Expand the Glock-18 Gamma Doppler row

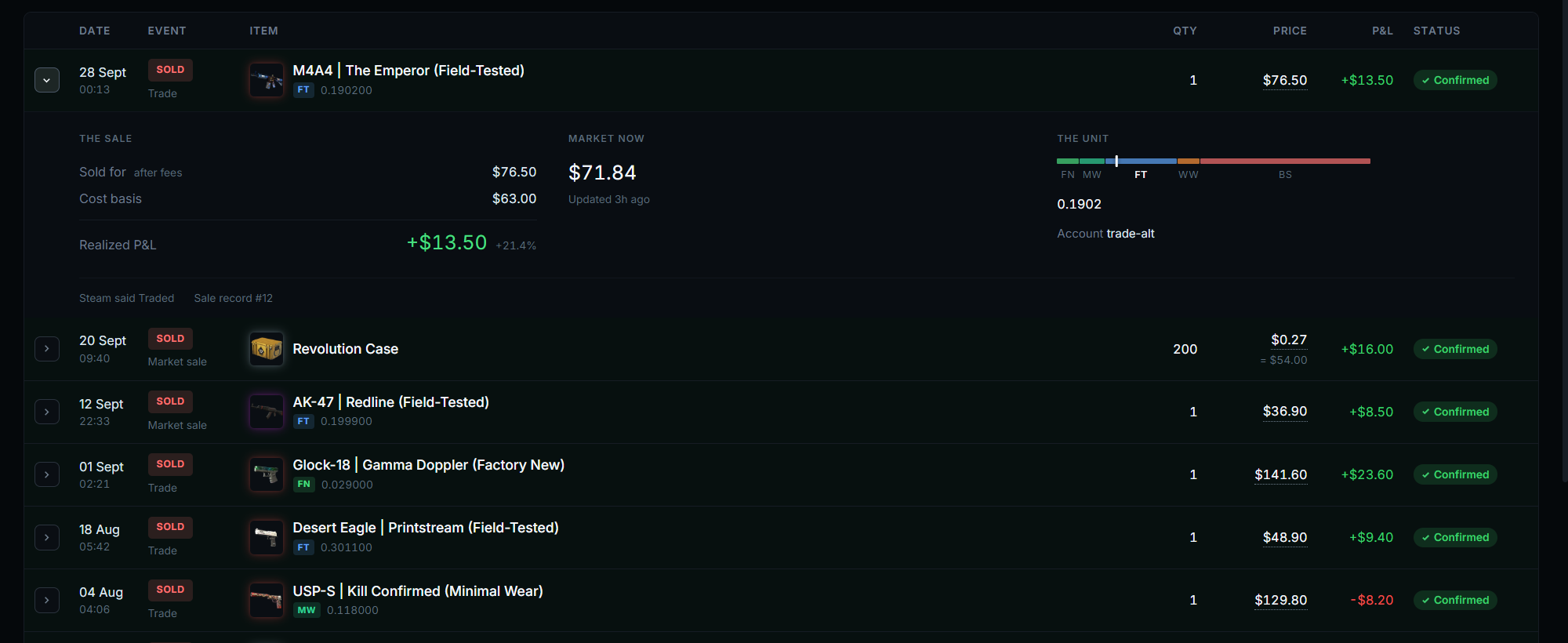[47, 474]
